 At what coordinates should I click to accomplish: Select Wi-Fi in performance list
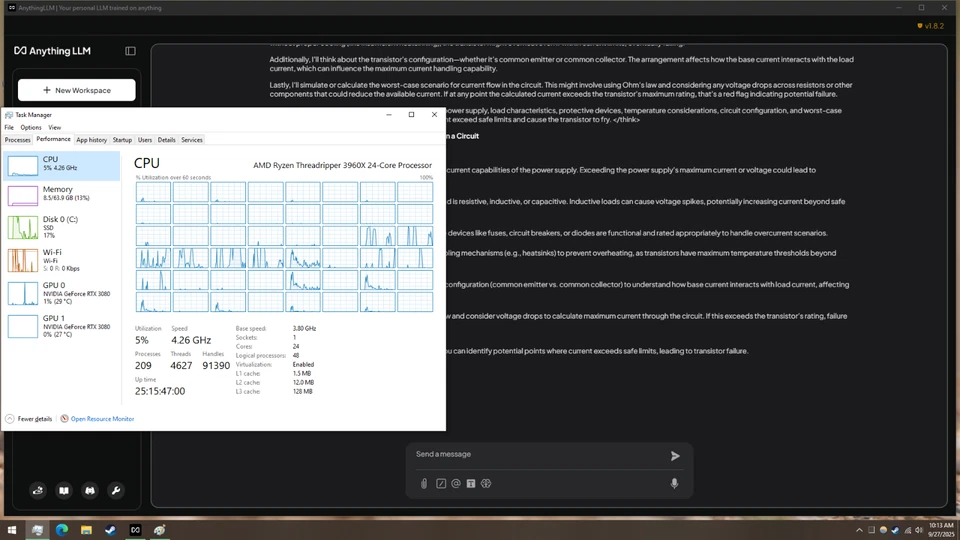coord(61,260)
